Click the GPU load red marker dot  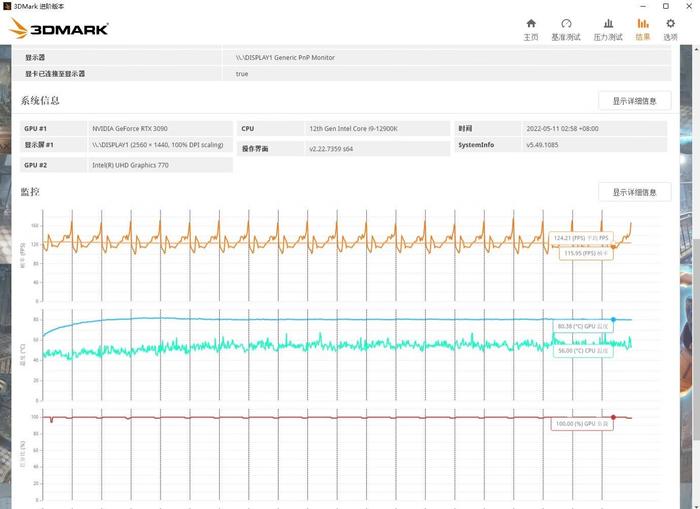[x=613, y=417]
